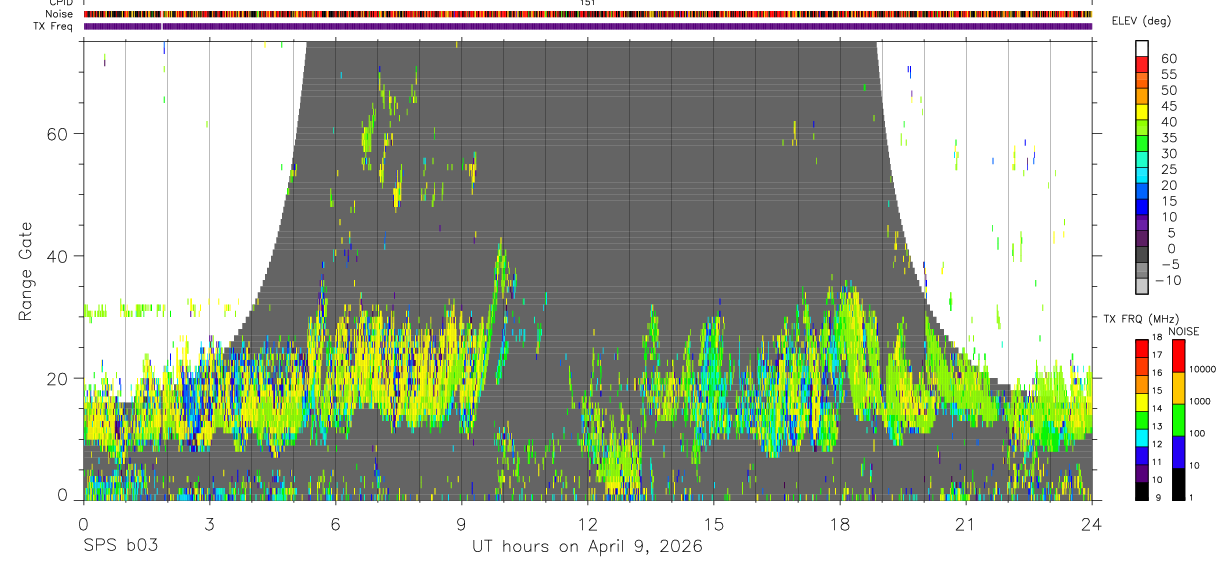Pick the black bottom swatch of the TX FRQ colorbar
1228x567 pixels.
(1141, 492)
